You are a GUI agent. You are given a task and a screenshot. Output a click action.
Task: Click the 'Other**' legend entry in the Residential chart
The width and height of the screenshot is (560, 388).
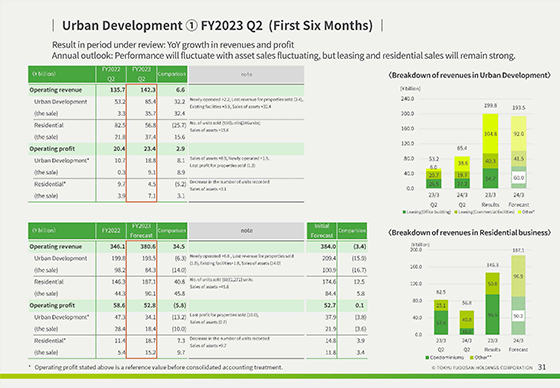[x=481, y=358]
